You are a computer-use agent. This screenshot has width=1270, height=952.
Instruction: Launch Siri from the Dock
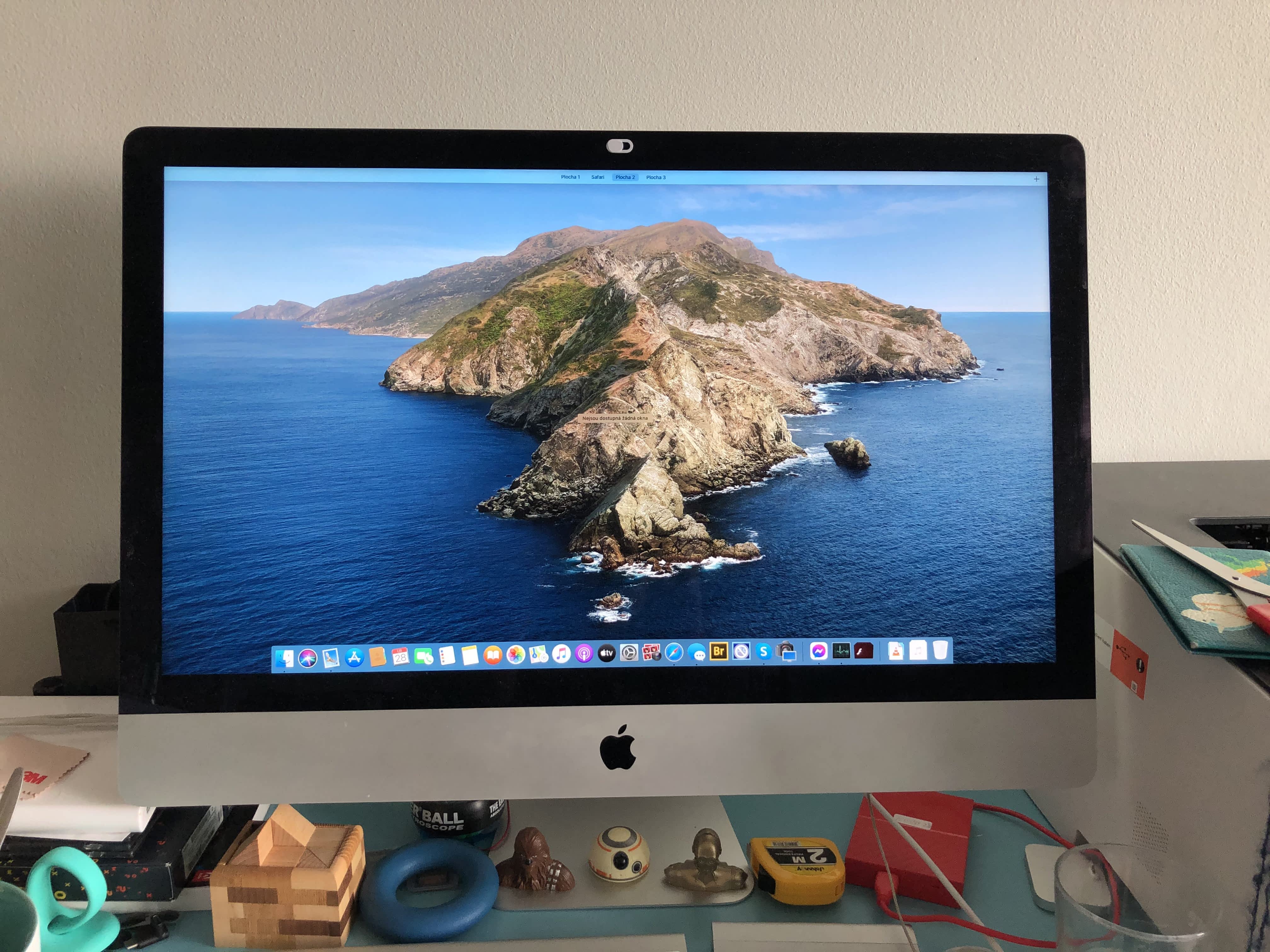[x=308, y=658]
